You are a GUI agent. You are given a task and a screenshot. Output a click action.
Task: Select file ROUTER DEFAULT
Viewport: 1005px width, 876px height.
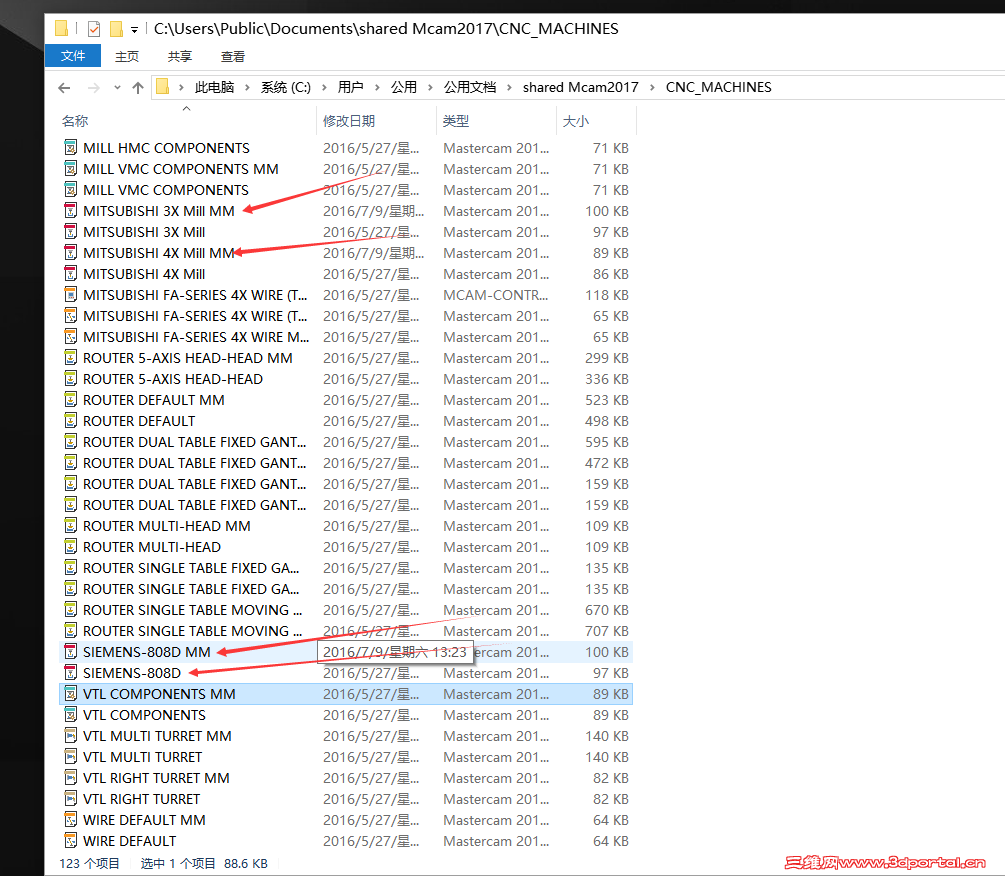(x=139, y=421)
